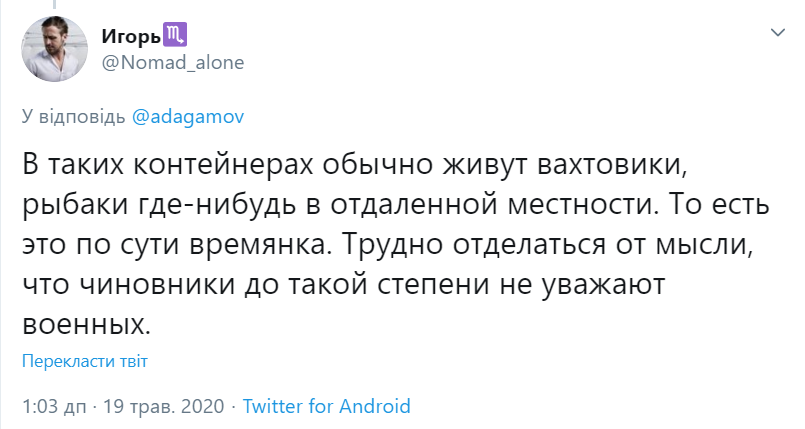Click the Scorpio emoji beside the name
The height and width of the screenshot is (429, 805).
coord(175,35)
